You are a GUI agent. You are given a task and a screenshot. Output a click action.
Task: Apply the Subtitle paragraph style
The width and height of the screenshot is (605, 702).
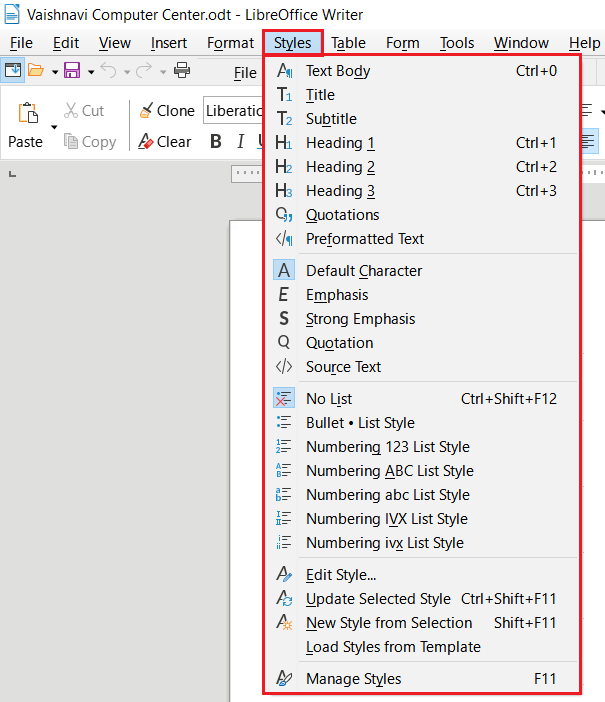coord(422,119)
